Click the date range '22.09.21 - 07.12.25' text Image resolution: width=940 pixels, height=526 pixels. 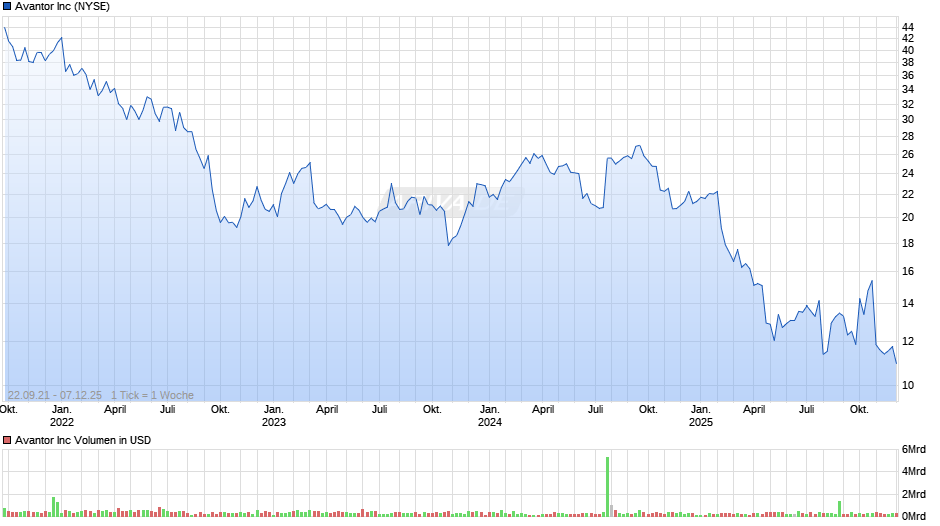[x=55, y=395]
